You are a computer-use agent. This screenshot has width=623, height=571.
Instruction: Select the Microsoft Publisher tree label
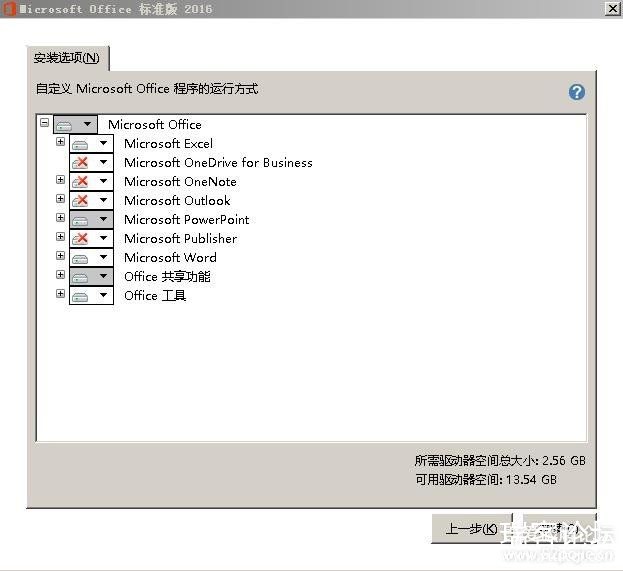[x=180, y=238]
